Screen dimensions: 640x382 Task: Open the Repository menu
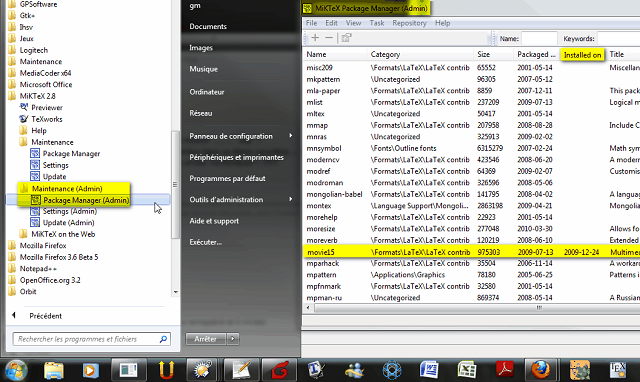click(x=409, y=23)
